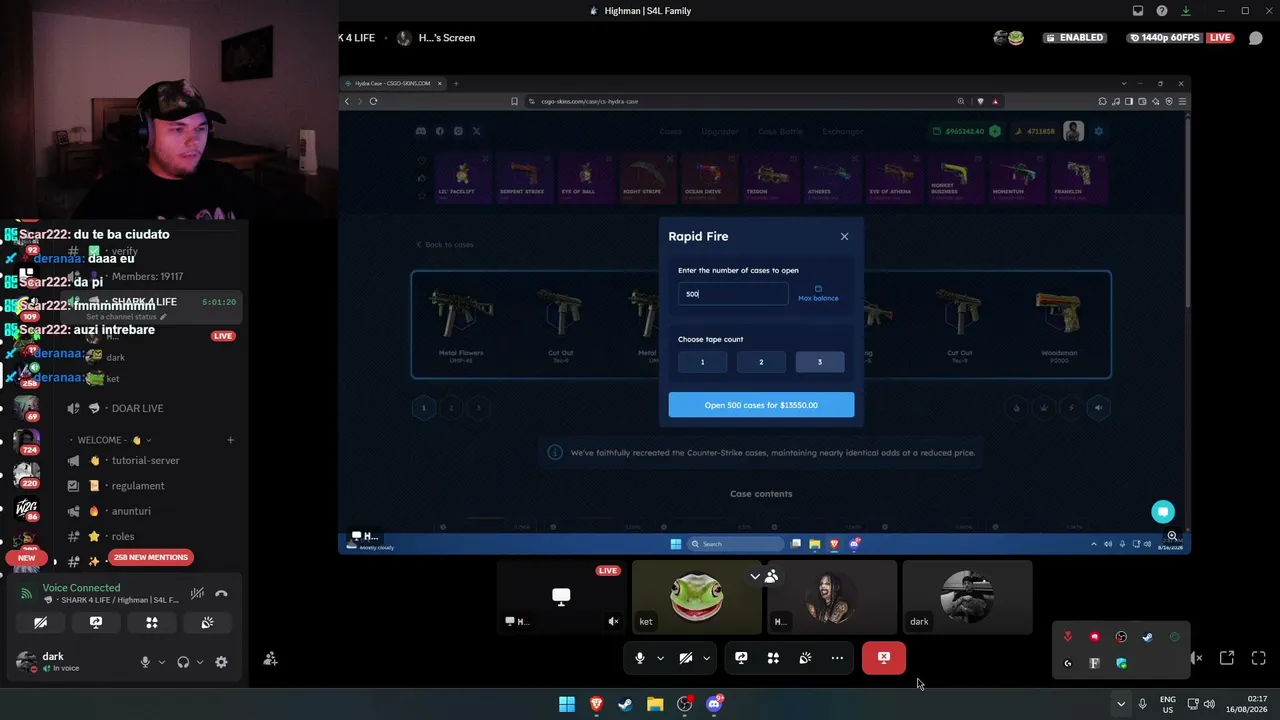Viewport: 1280px width, 720px height.
Task: Pop out the stream window
Action: (x=1227, y=658)
